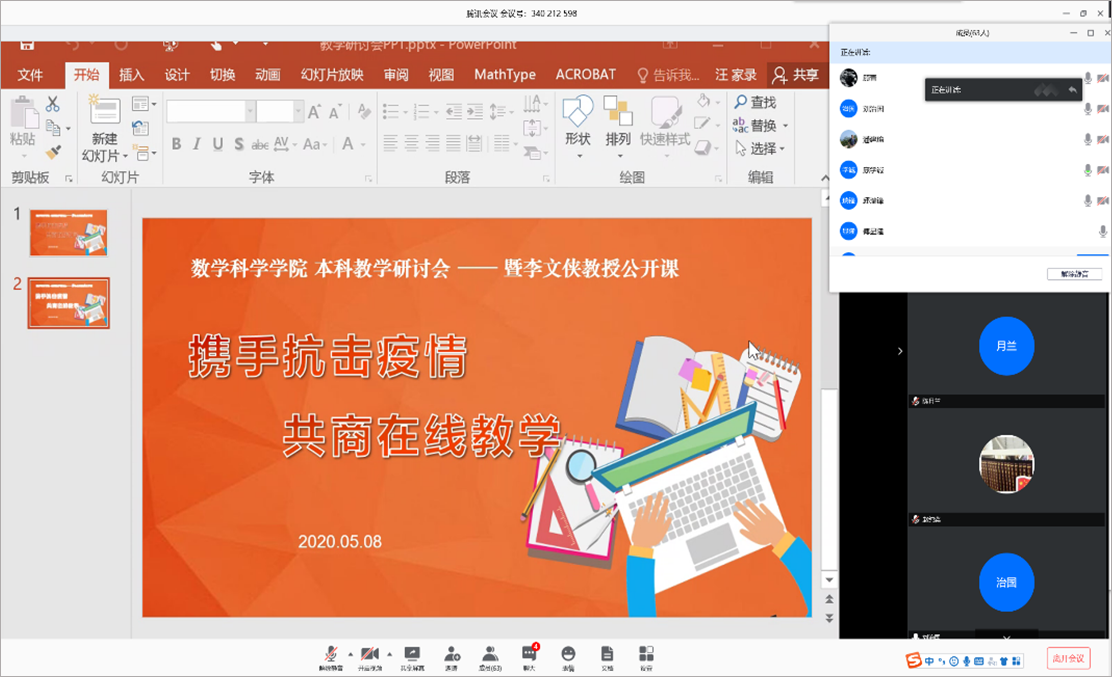Open the chat icon with red badge

click(x=528, y=655)
